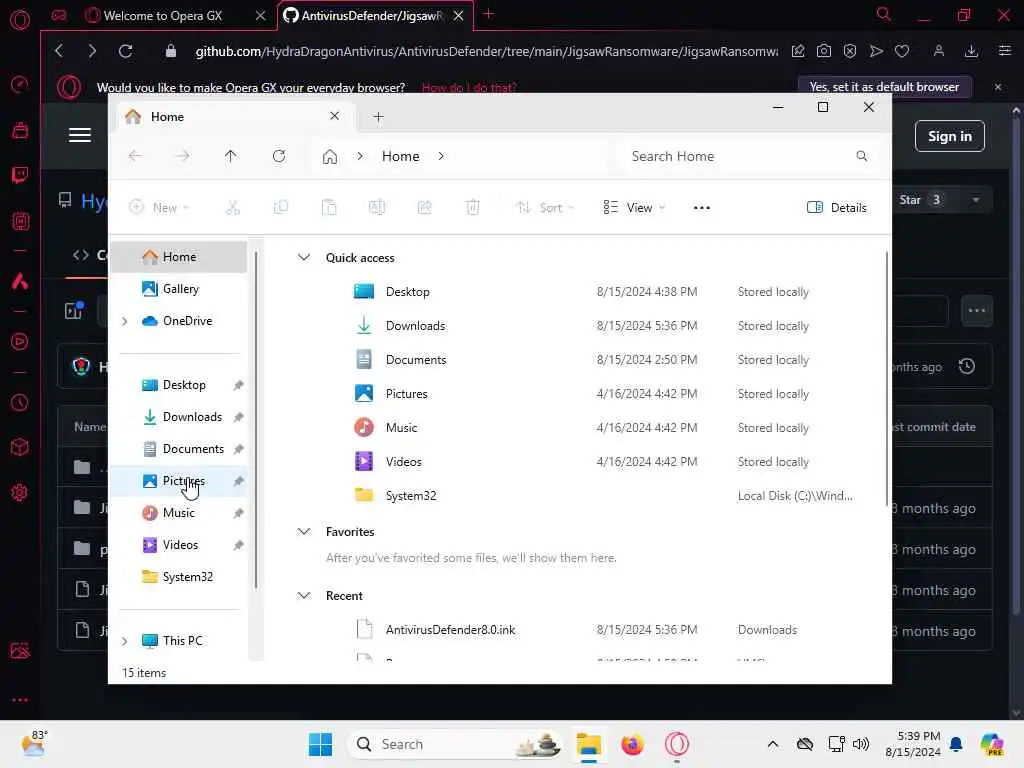Image resolution: width=1024 pixels, height=768 pixels.
Task: Click the Share icon in Explorer toolbar
Action: coord(424,208)
